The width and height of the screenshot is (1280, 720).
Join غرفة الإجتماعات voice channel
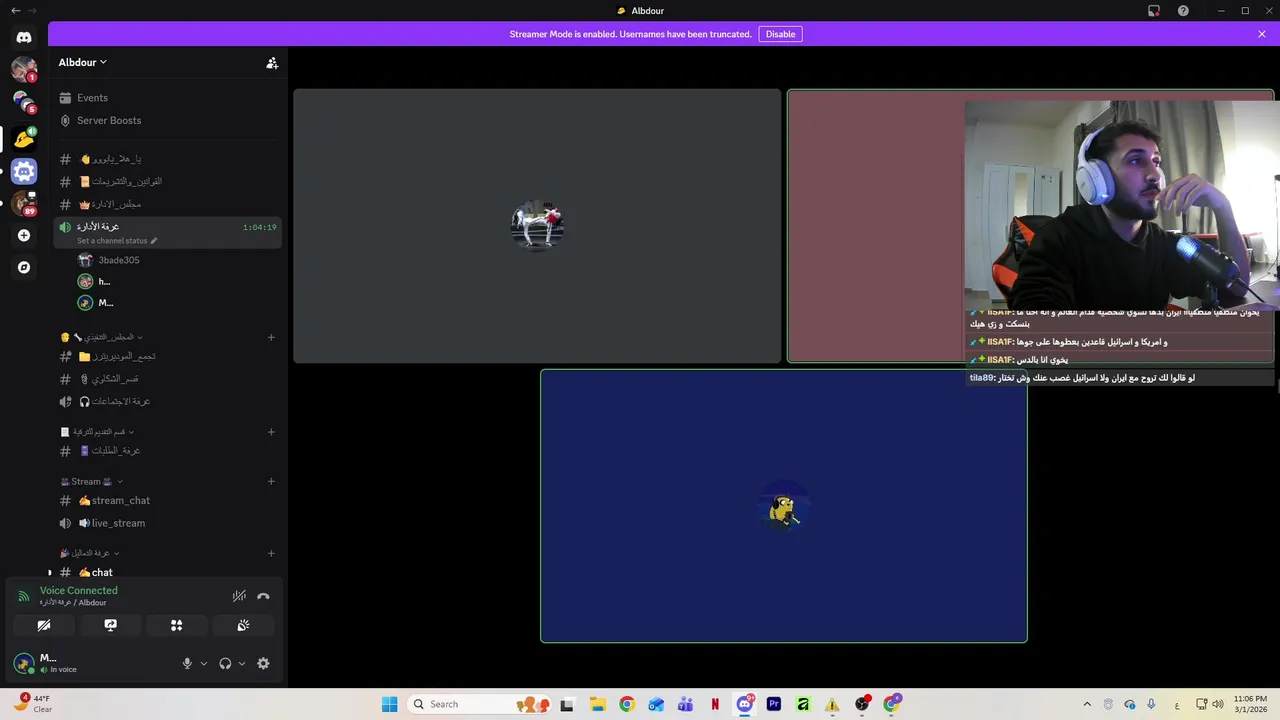pos(166,401)
